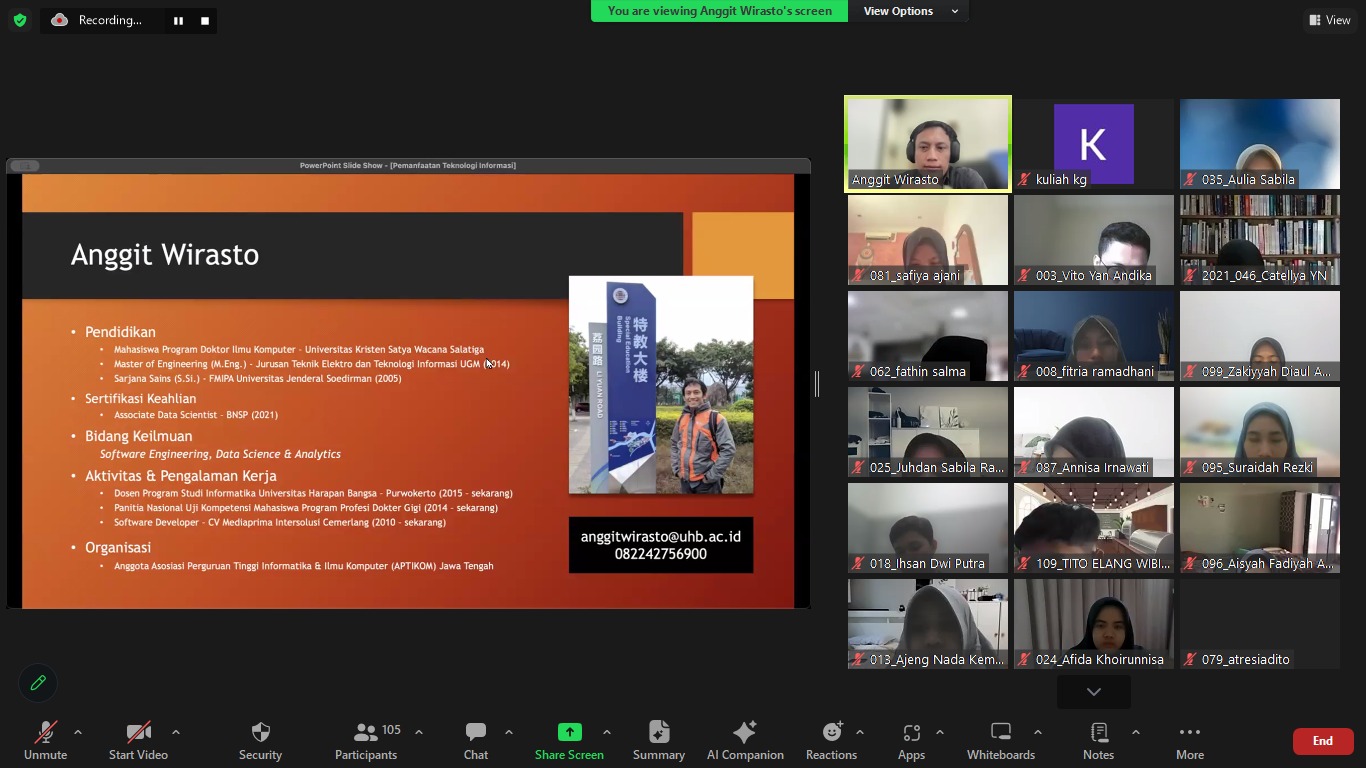Viewport: 1366px width, 768px height.
Task: Expand Whiteboards options arrow
Action: coord(1038,732)
